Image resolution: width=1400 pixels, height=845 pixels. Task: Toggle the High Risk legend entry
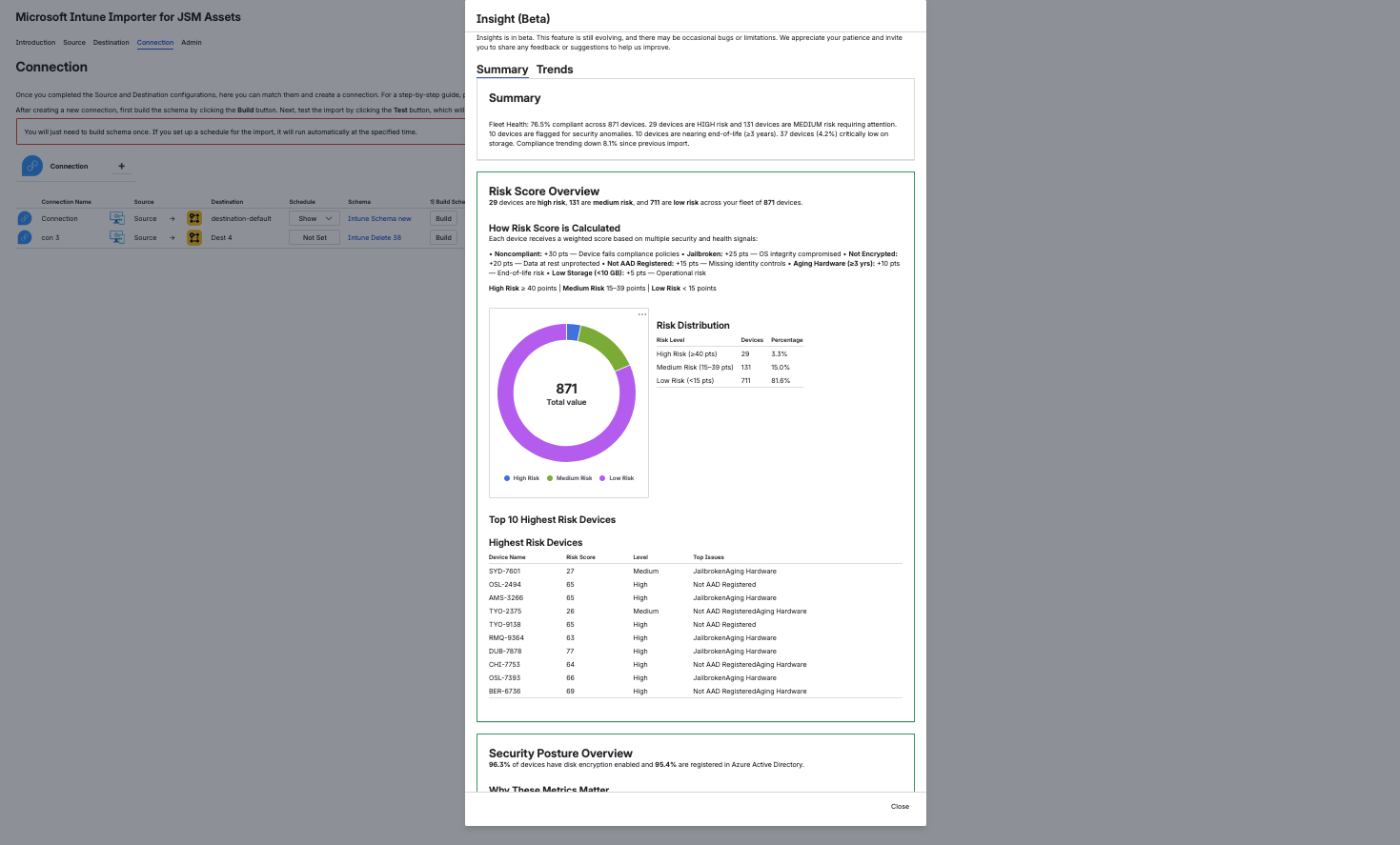coord(521,478)
